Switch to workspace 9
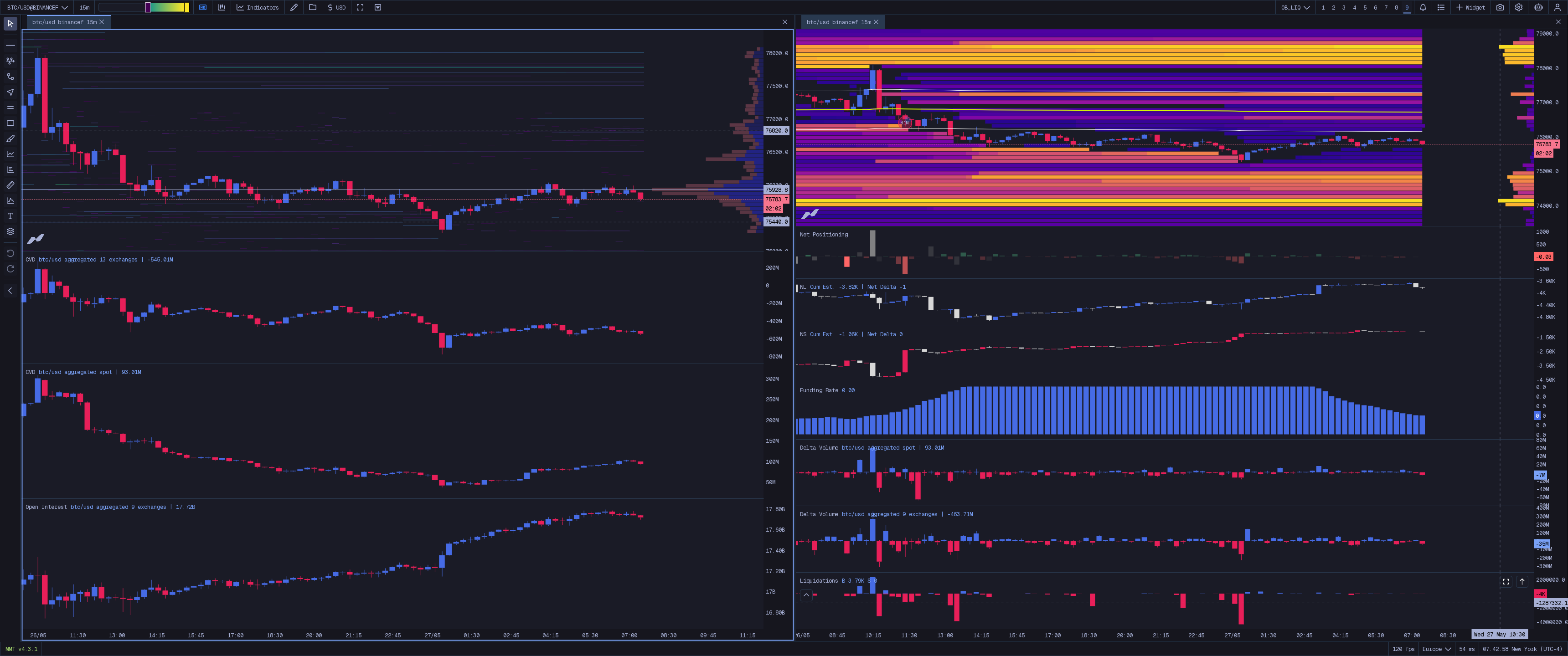The width and height of the screenshot is (1568, 656). [x=1407, y=7]
